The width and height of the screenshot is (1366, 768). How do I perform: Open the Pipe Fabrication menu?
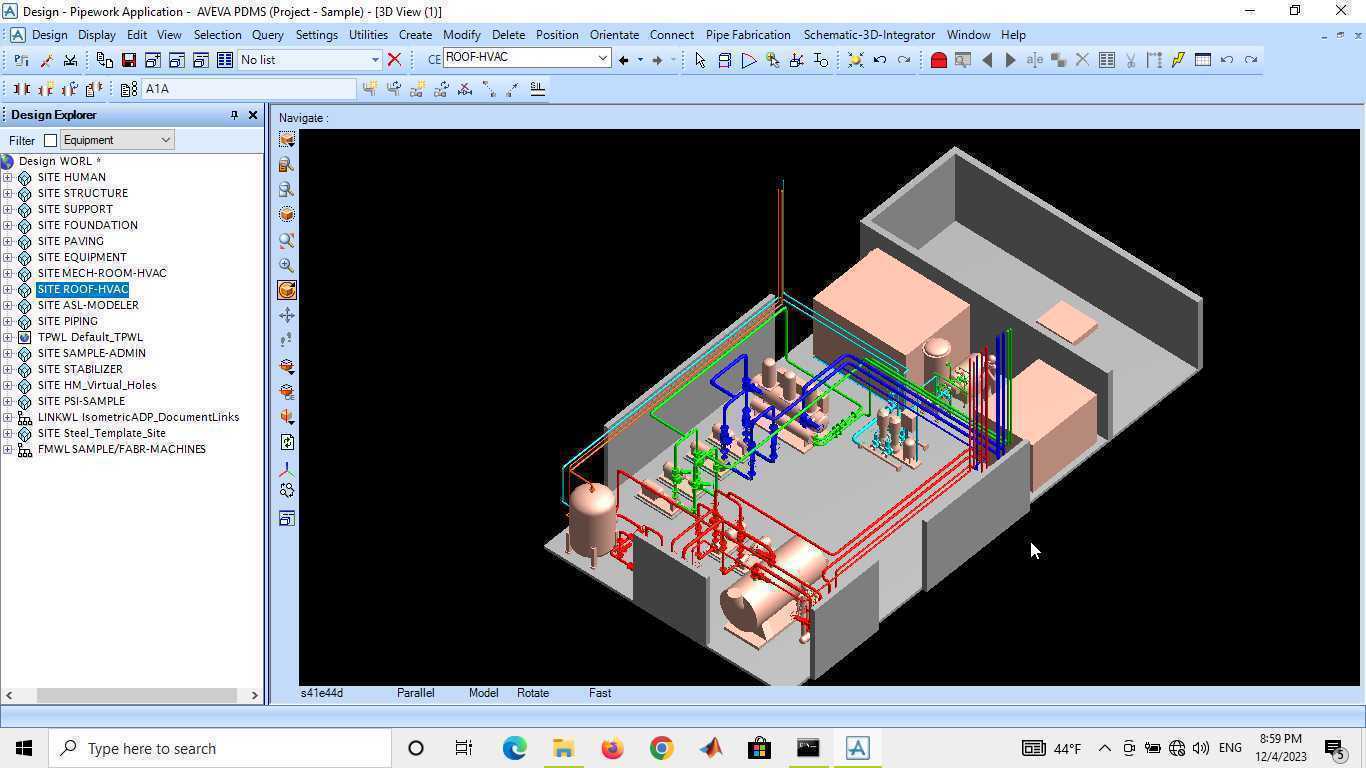click(748, 35)
